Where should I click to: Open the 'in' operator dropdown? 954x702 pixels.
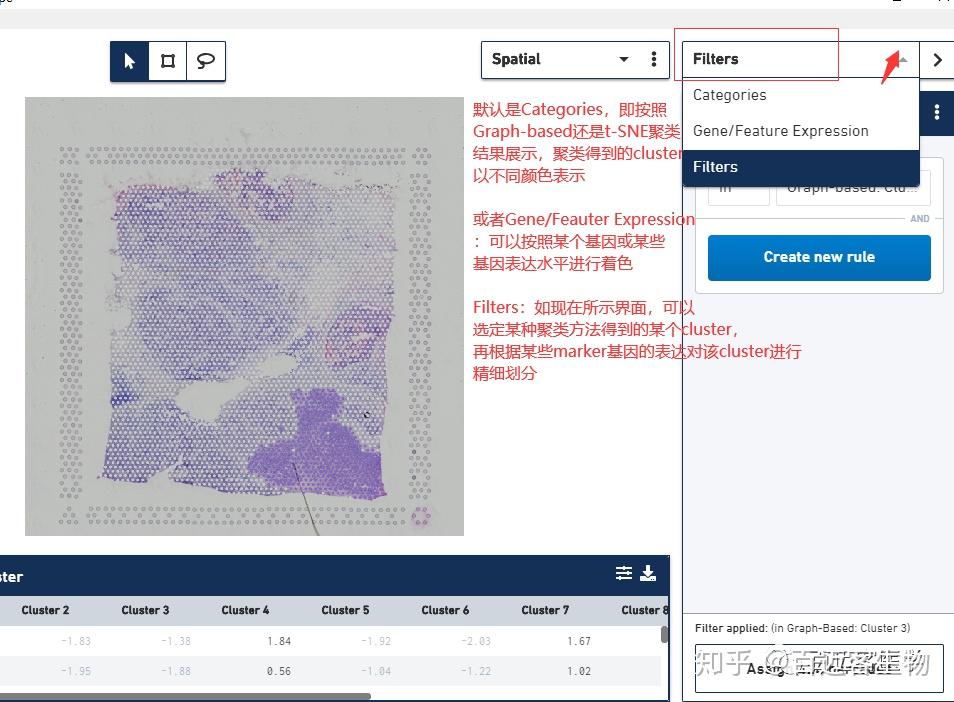(x=737, y=187)
